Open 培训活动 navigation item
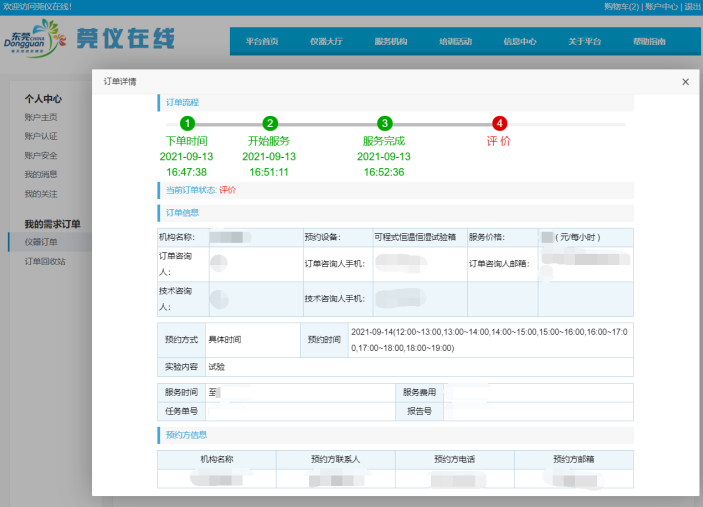This screenshot has height=507, width=703. click(455, 42)
